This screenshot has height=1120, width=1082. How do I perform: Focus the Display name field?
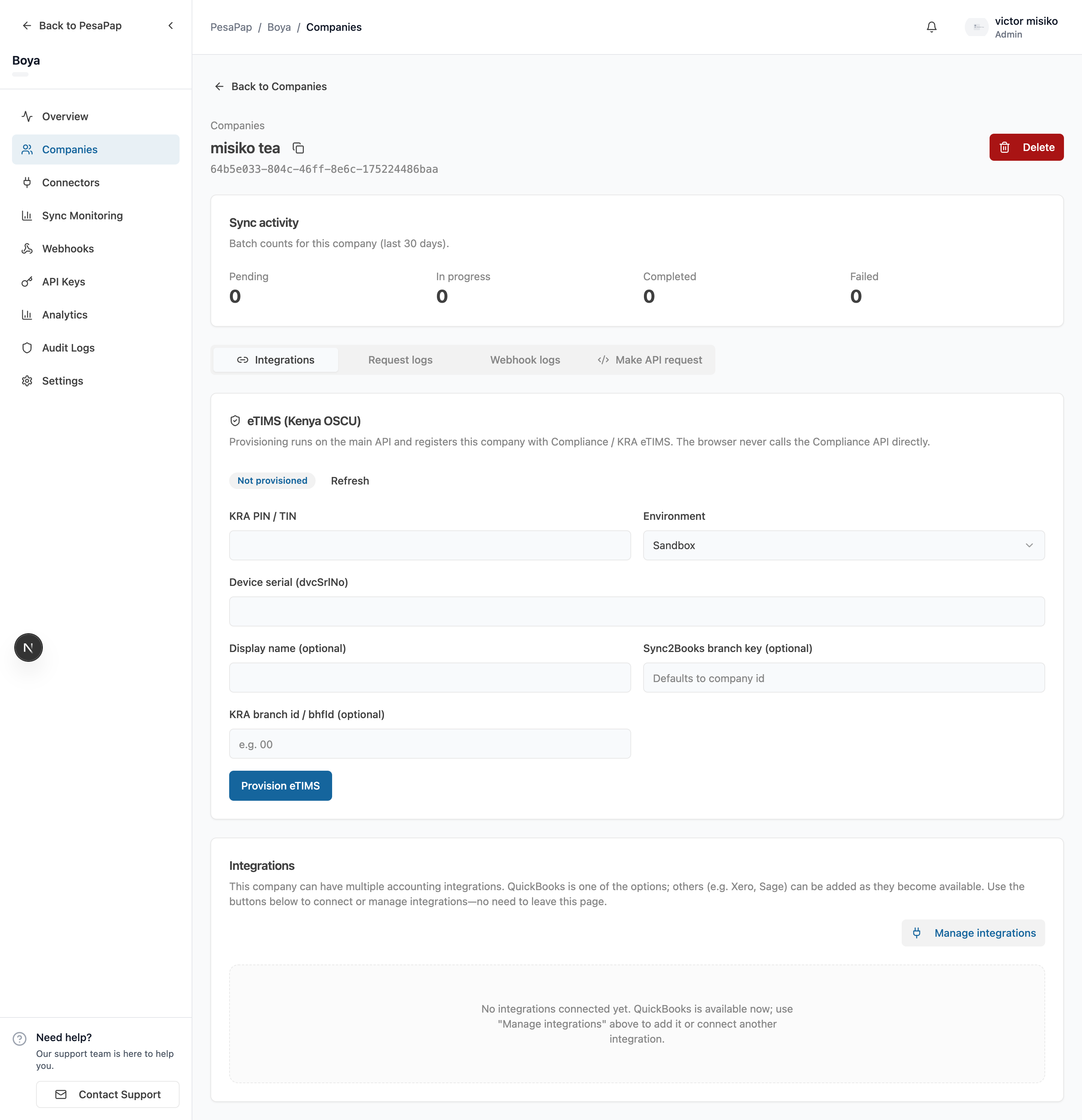[x=430, y=678]
